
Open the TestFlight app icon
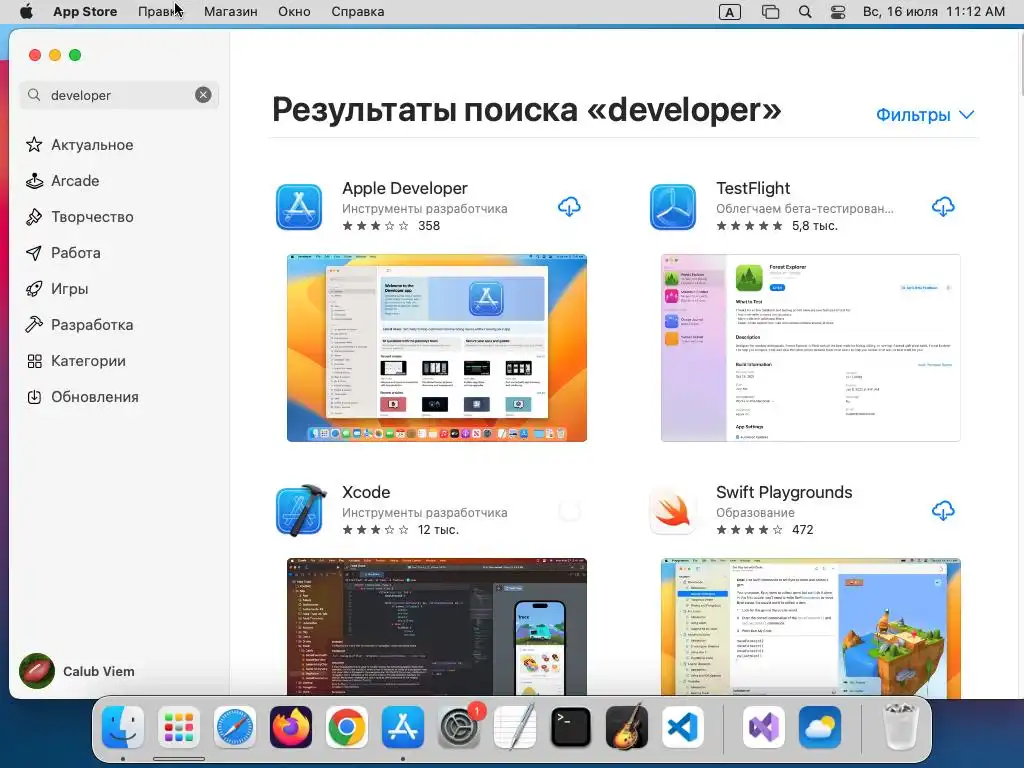pos(673,207)
